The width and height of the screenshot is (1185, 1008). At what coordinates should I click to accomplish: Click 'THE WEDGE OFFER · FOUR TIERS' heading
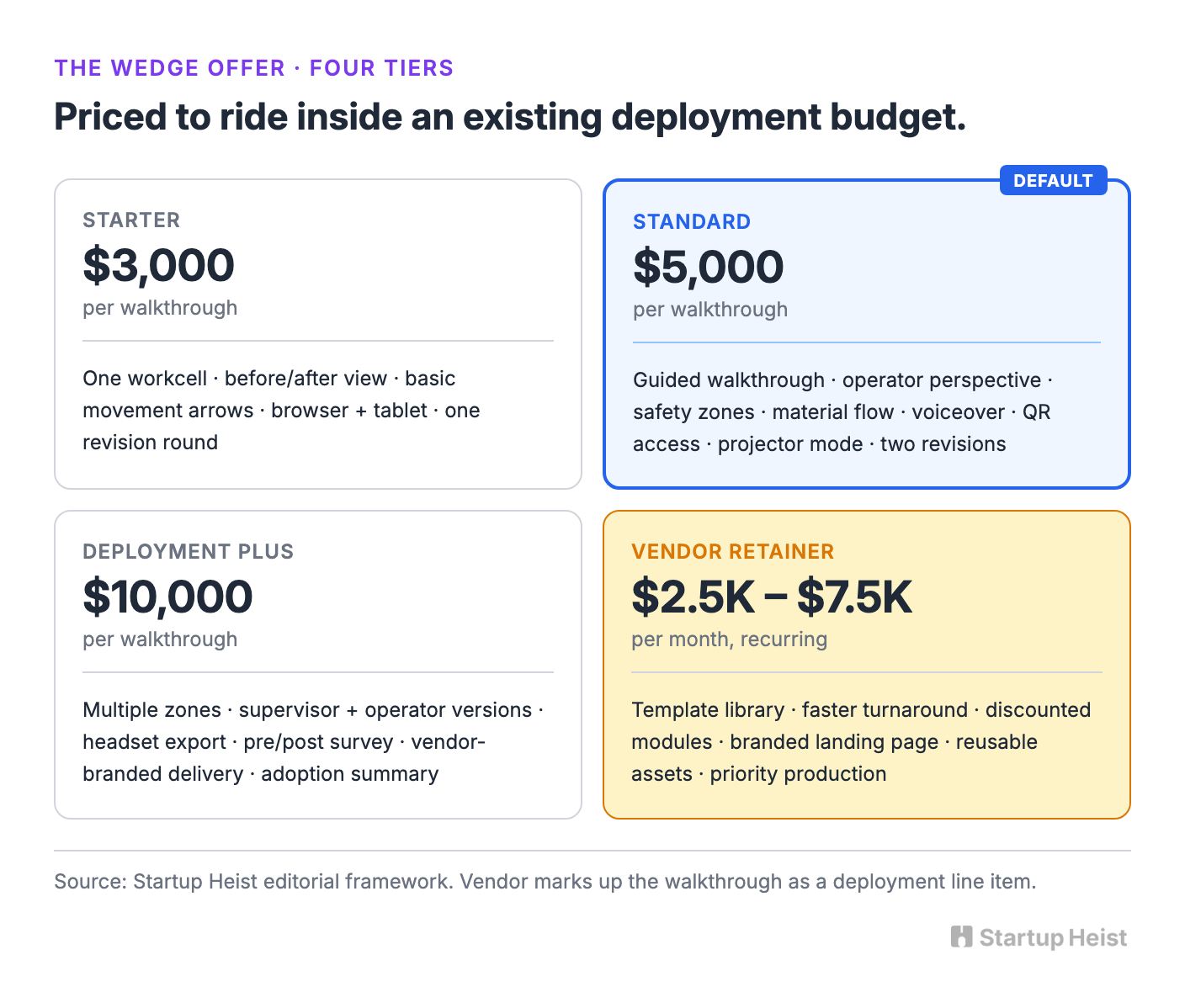pyautogui.click(x=254, y=68)
